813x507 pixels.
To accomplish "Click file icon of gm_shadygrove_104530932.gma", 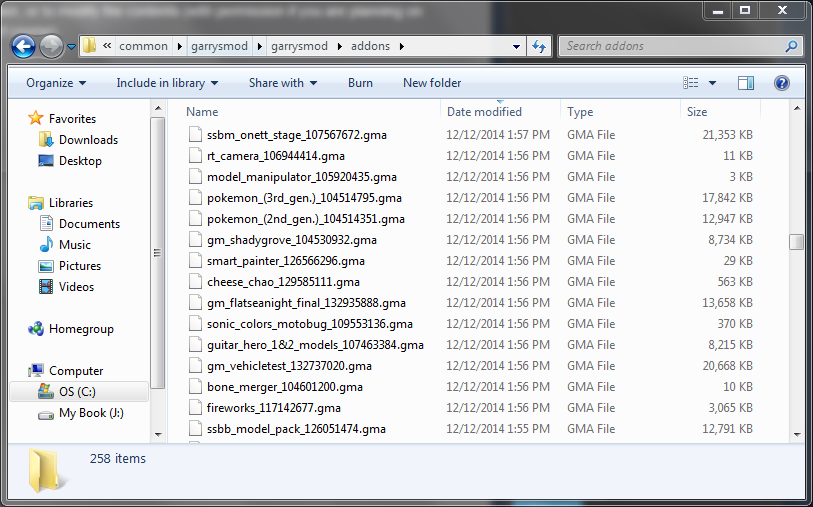I will pos(195,240).
